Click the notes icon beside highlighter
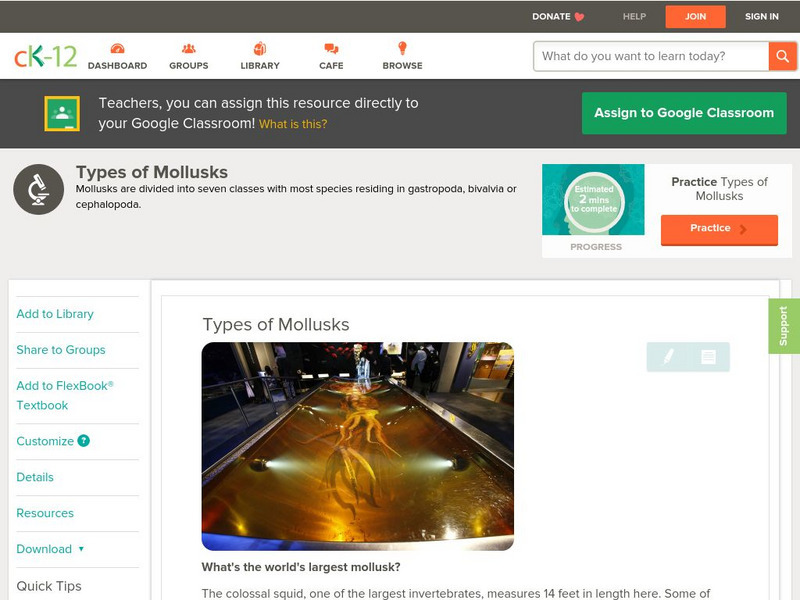The width and height of the screenshot is (800, 600). pyautogui.click(x=708, y=357)
